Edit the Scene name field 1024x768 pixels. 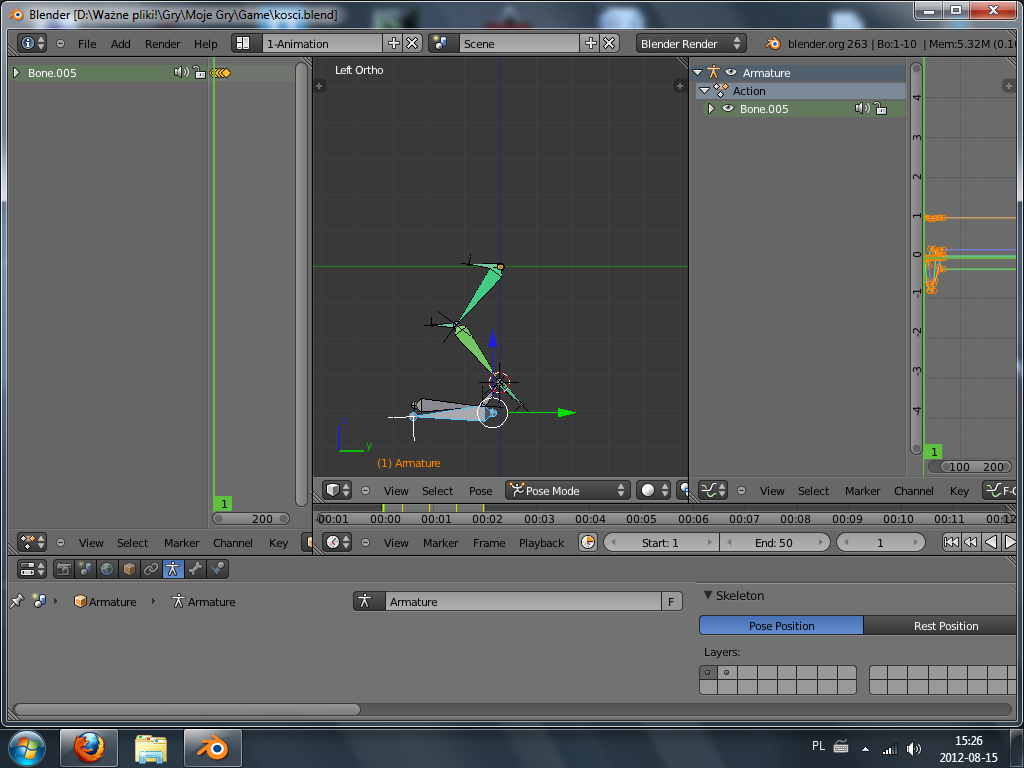tap(519, 44)
